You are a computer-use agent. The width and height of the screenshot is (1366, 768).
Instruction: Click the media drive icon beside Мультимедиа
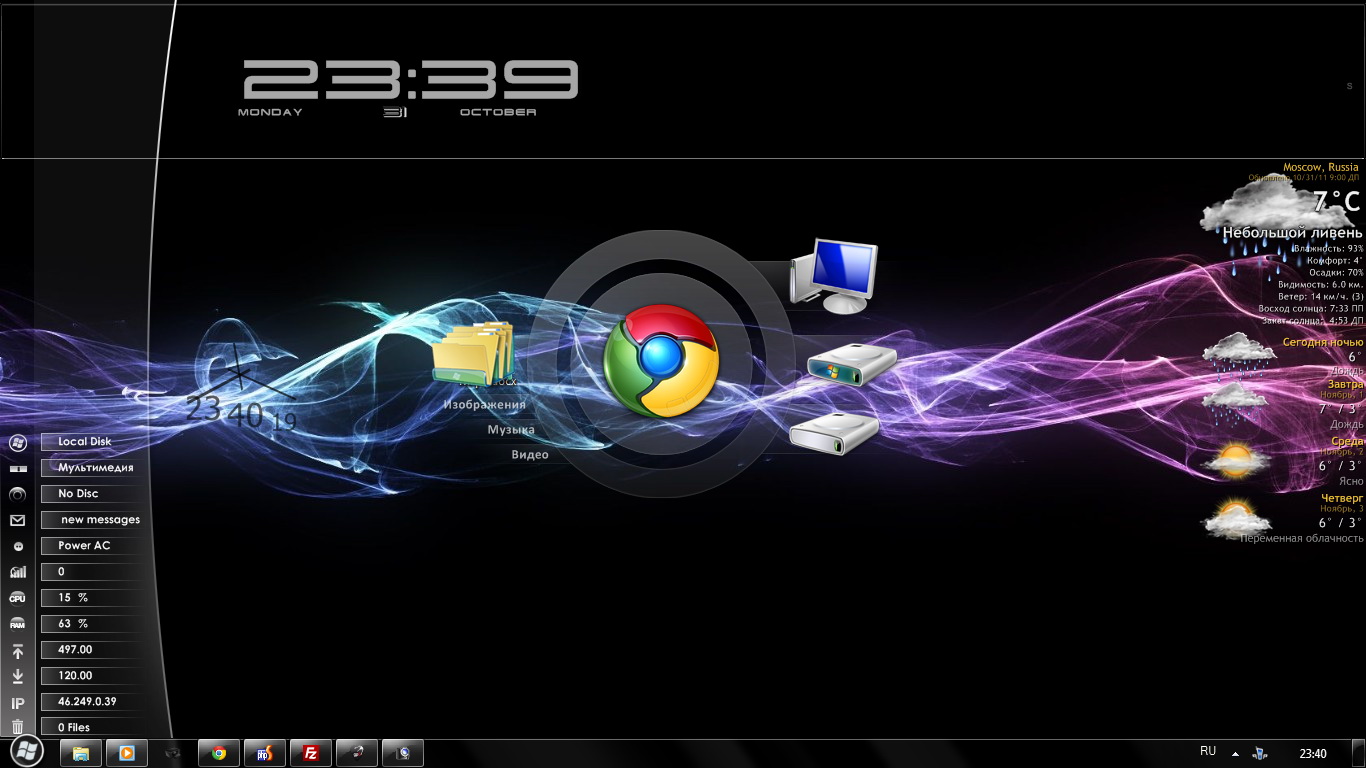pyautogui.click(x=17, y=468)
